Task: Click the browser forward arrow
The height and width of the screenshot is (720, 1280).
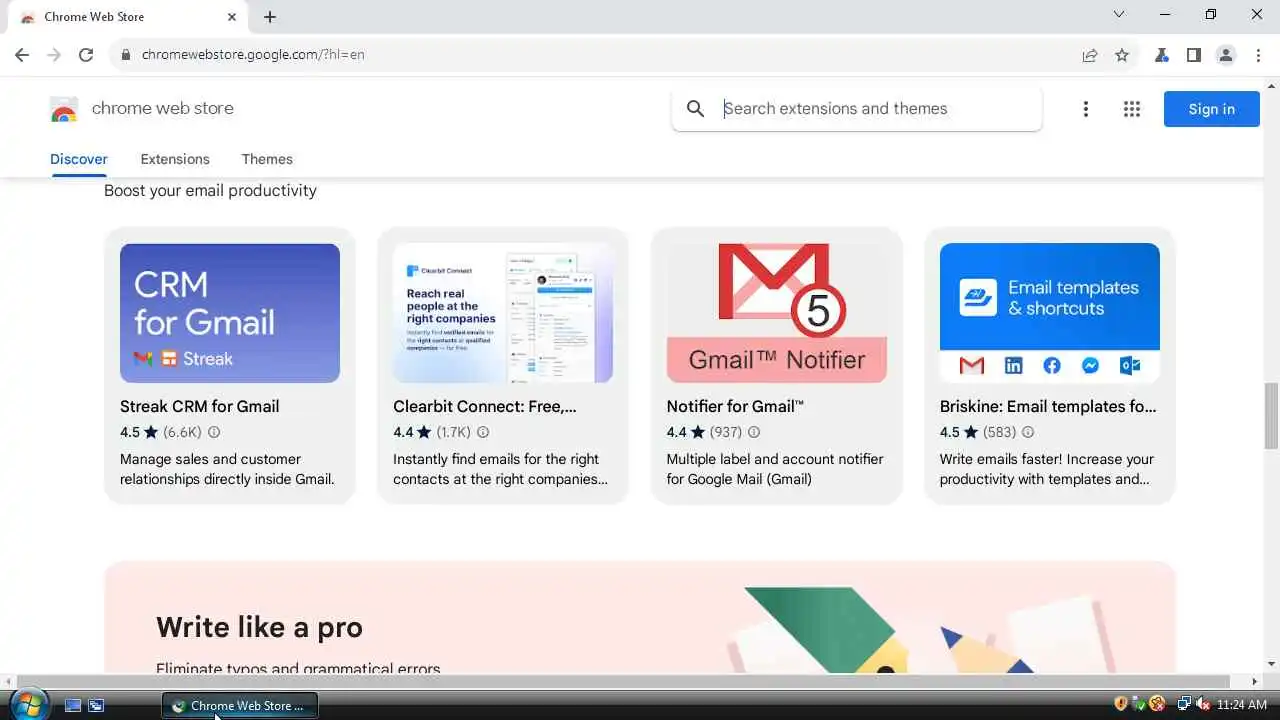Action: (x=54, y=55)
